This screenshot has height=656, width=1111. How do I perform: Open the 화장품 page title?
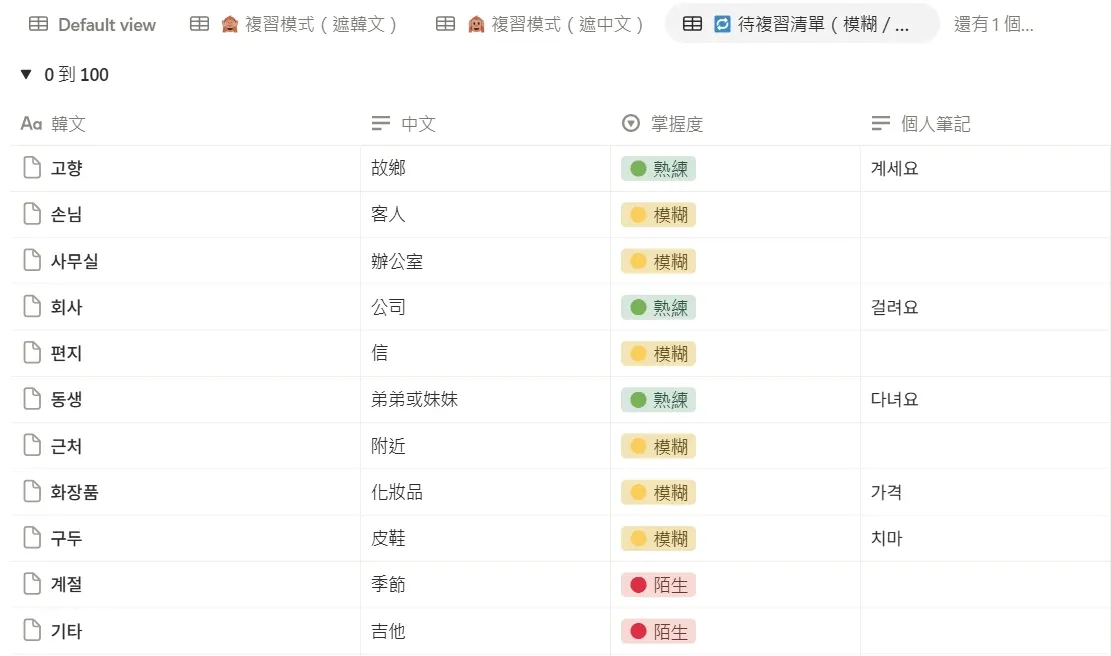(x=74, y=492)
